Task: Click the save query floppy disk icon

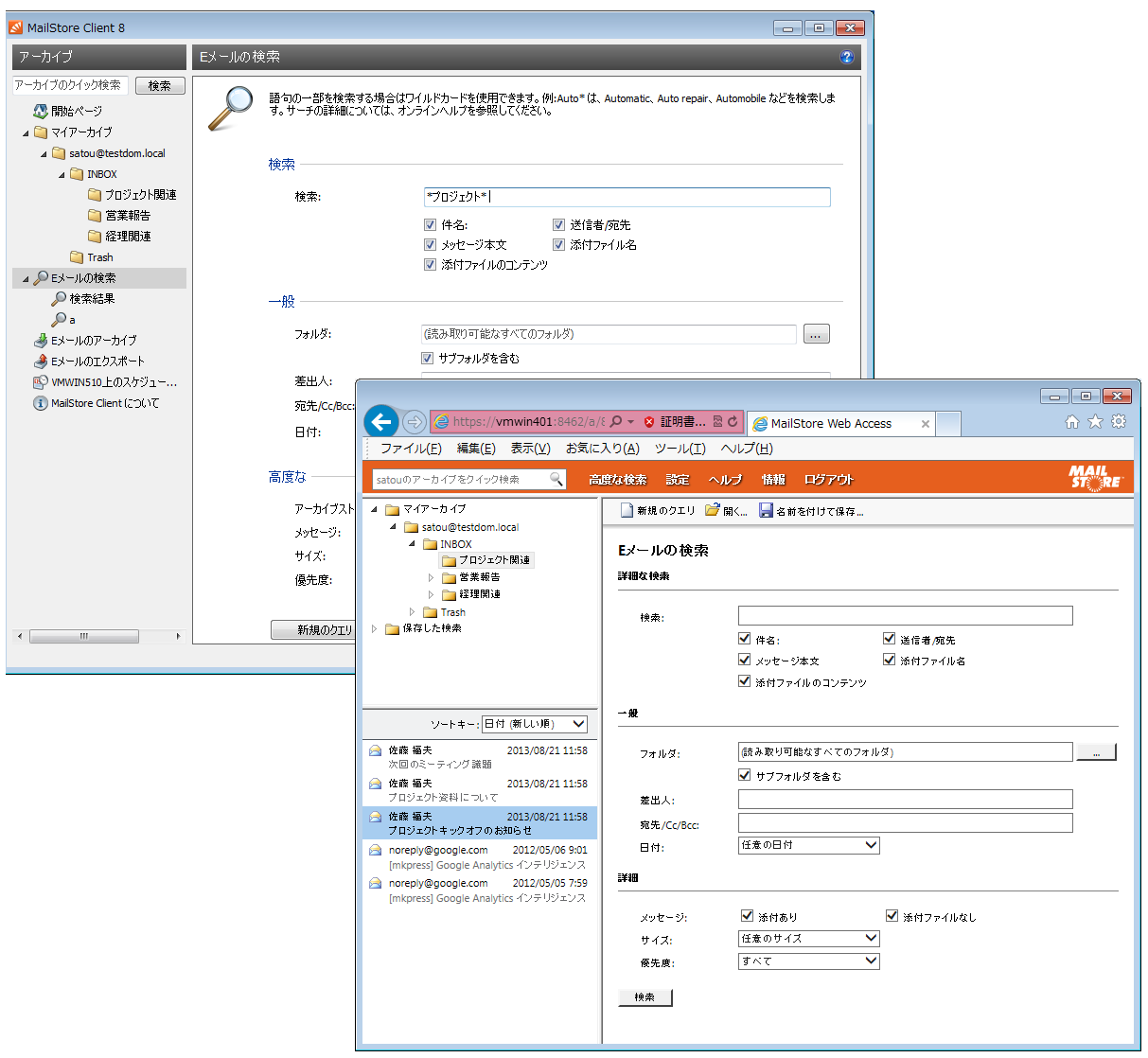Action: point(766,511)
